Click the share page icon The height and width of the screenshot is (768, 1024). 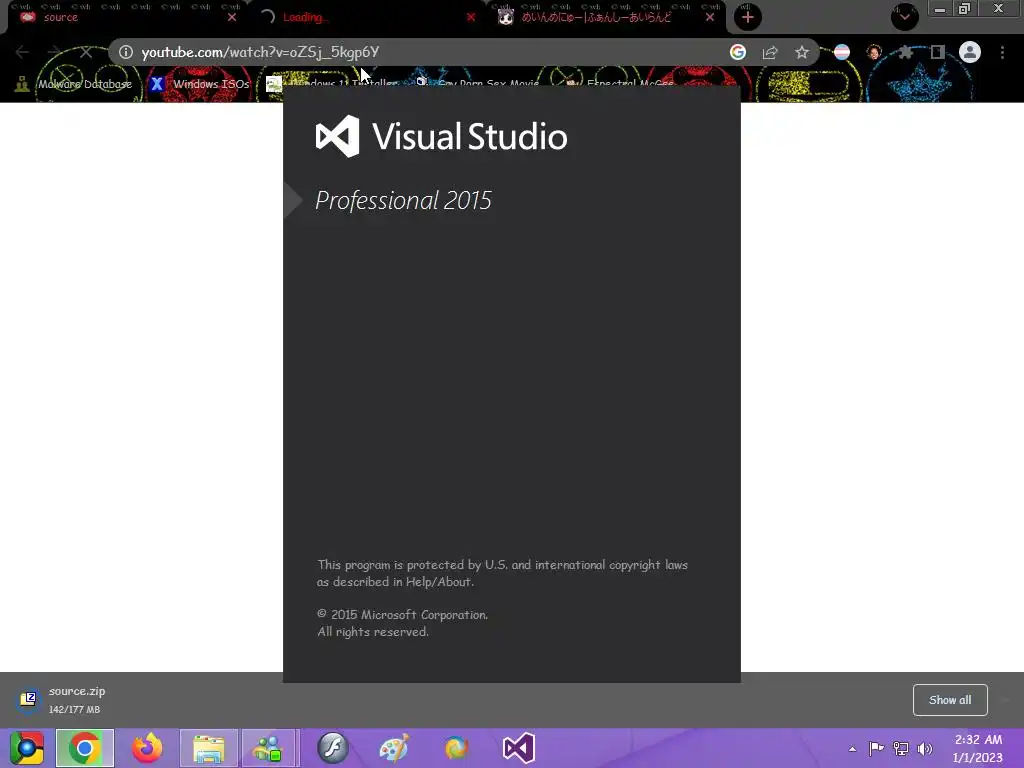pos(770,52)
